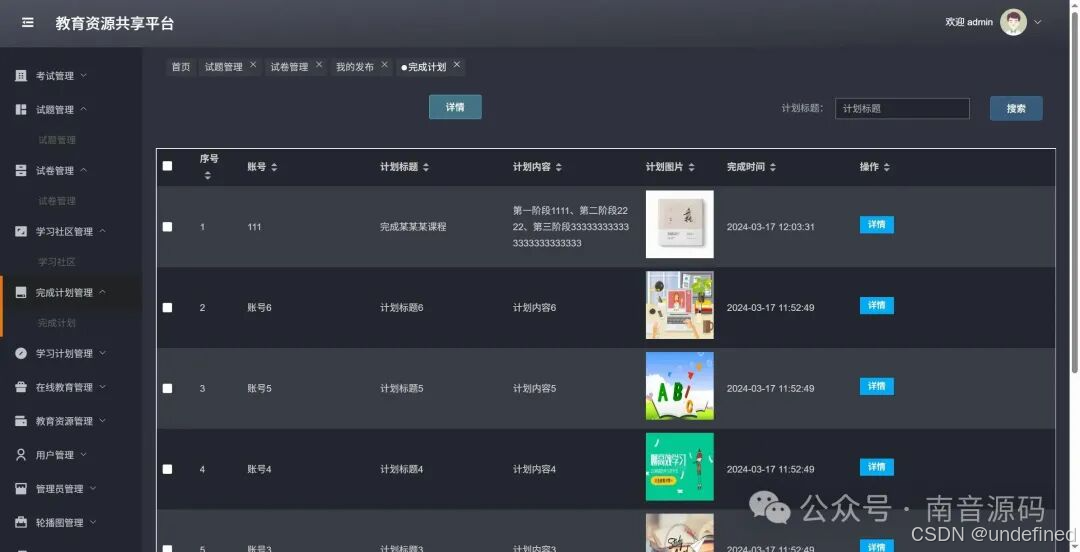This screenshot has height=552, width=1080.
Task: Click the 学习计划管理 sidebar icon
Action: pyautogui.click(x=21, y=353)
